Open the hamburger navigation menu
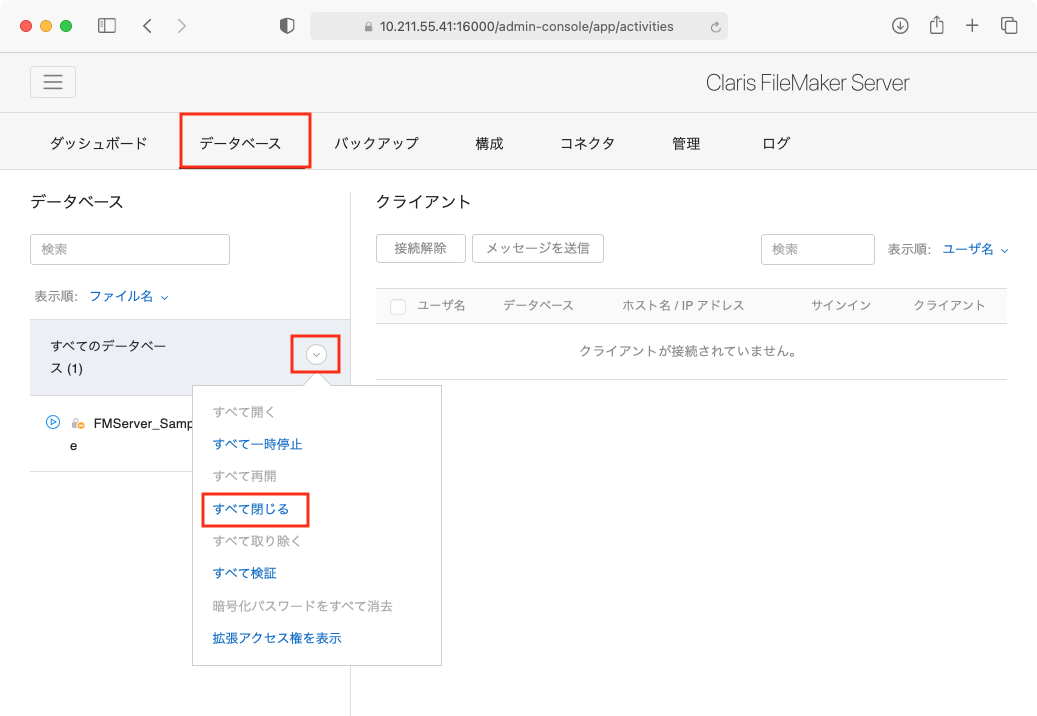 [53, 82]
